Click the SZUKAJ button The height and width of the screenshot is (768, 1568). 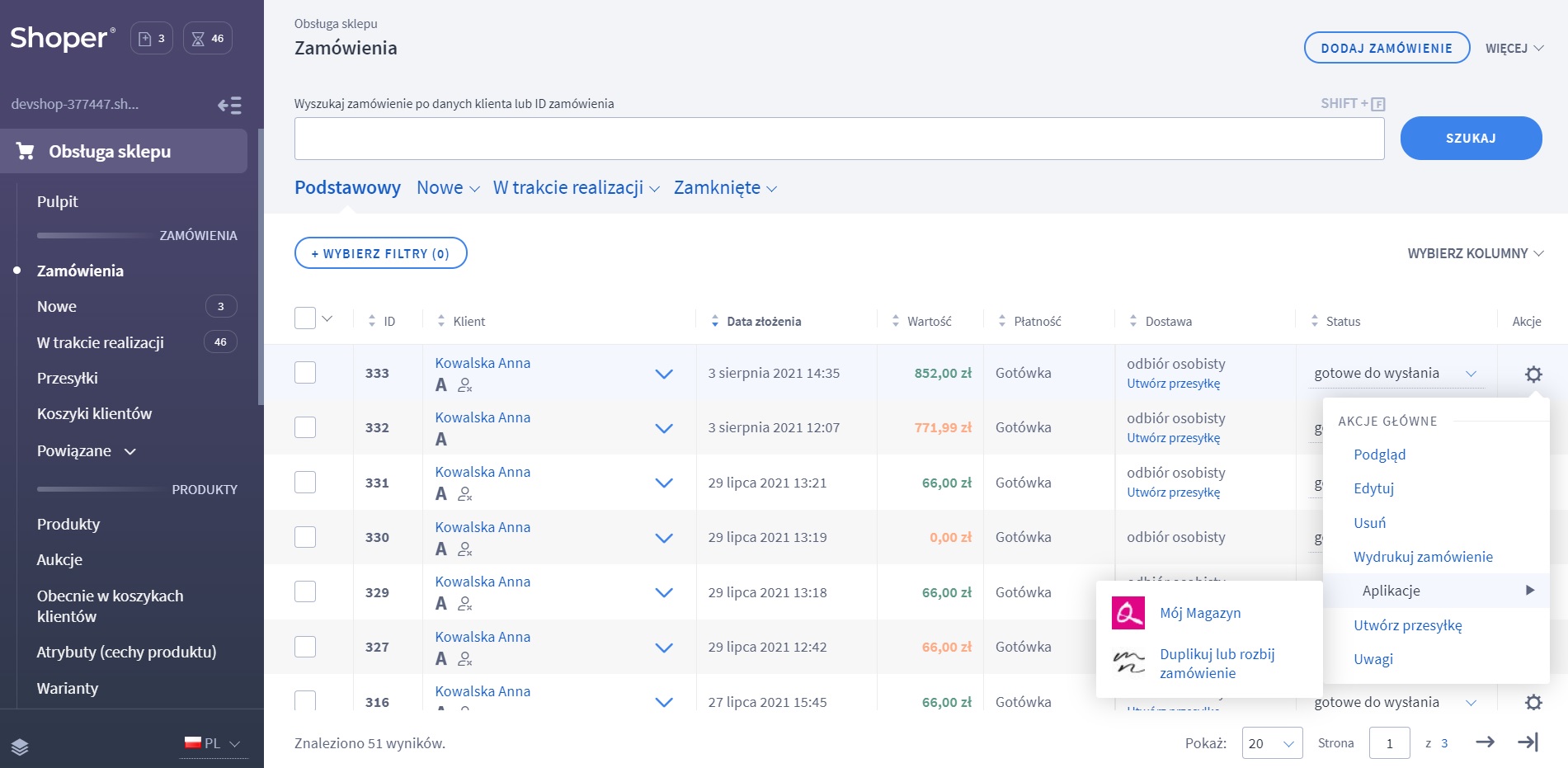(x=1471, y=138)
